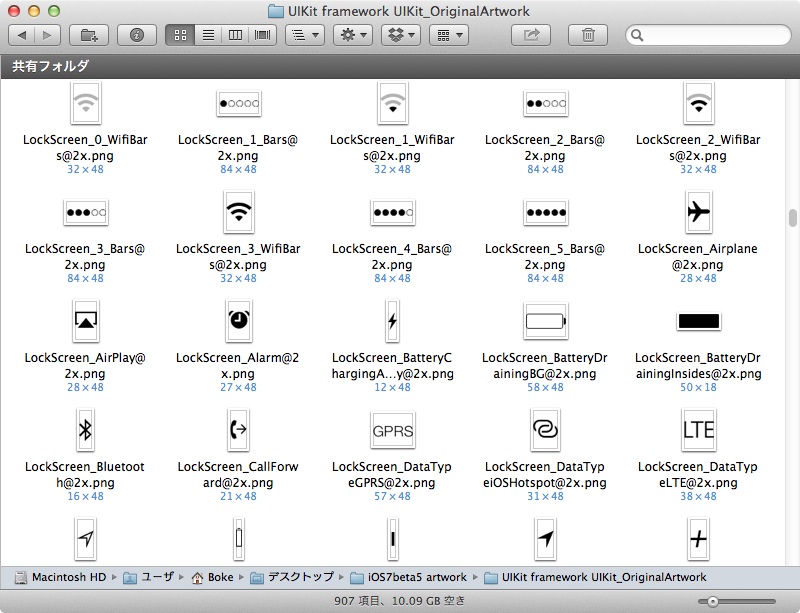
Task: Select the LockScreen_CallForward icon
Action: [239, 430]
